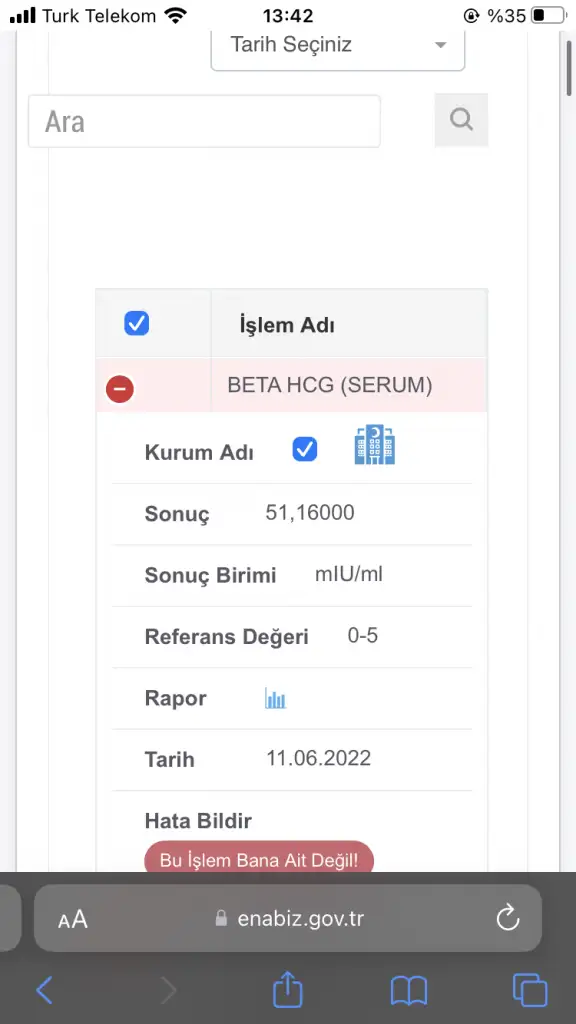This screenshot has width=576, height=1024.
Task: Open Safari bookmarks book icon
Action: click(409, 991)
